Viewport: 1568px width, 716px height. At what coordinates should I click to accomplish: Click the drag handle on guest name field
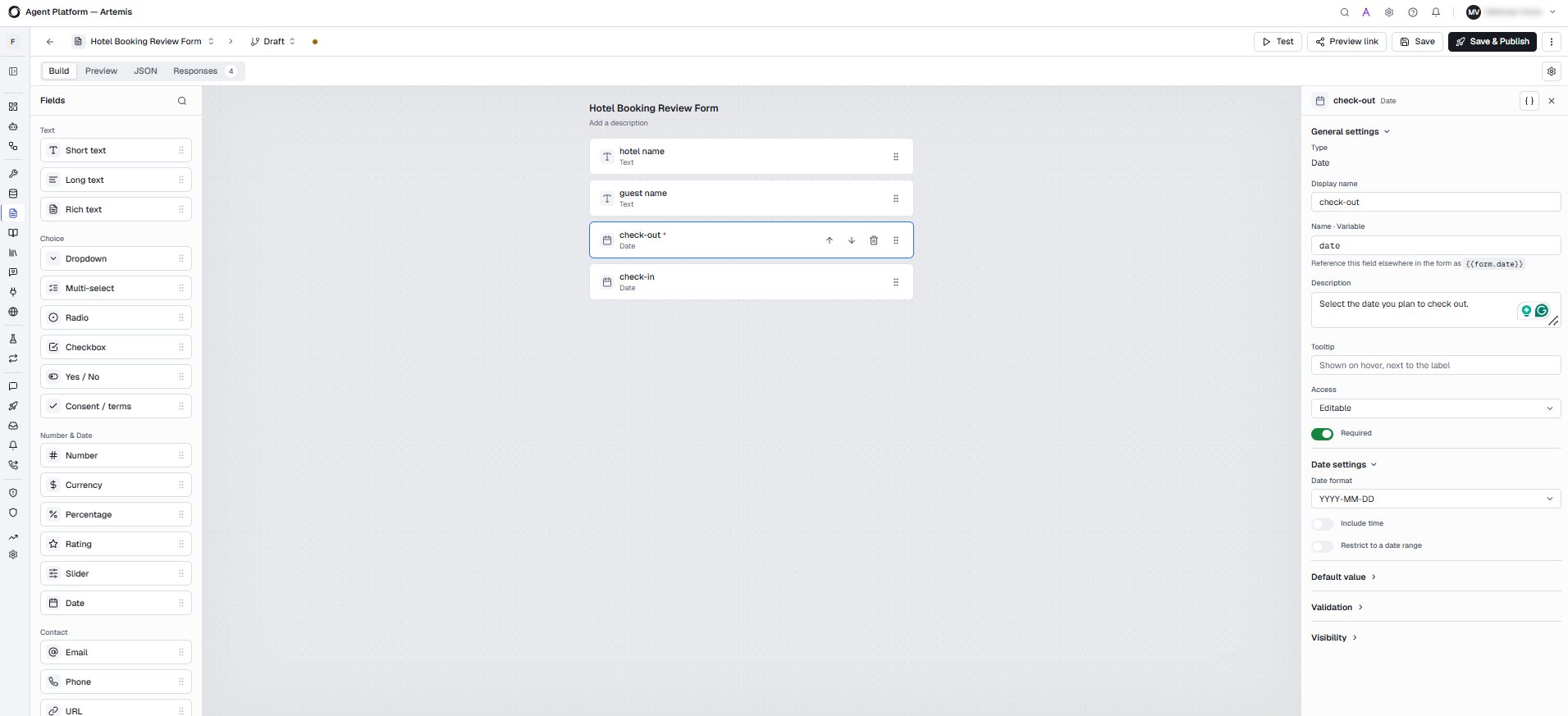896,198
